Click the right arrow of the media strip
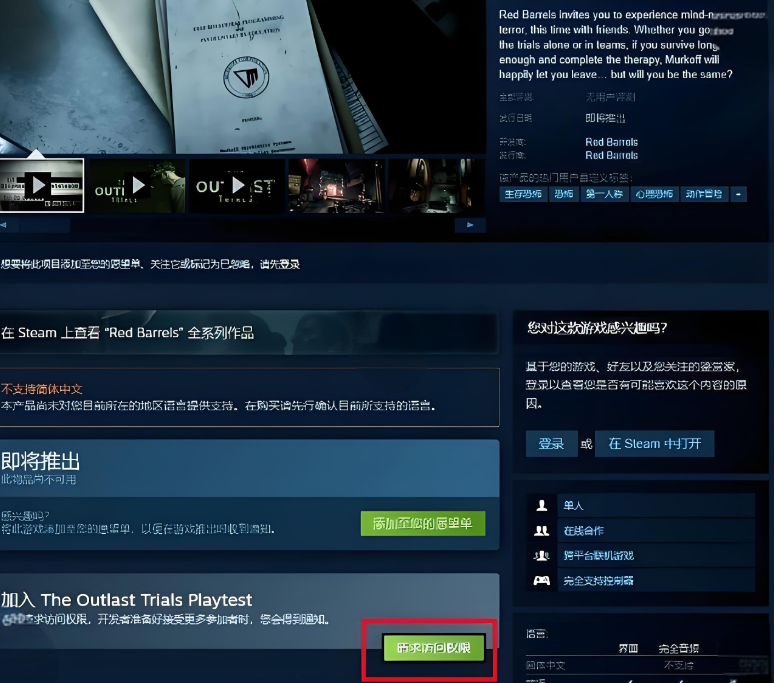Screen dimensions: 774x683 pos(470,225)
